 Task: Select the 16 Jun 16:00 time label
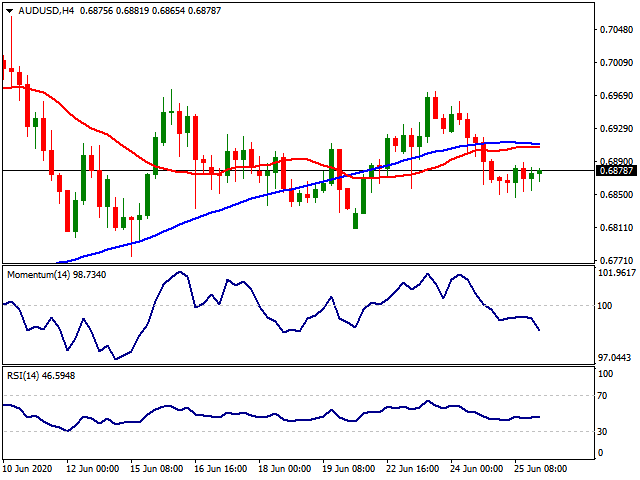pyautogui.click(x=221, y=469)
